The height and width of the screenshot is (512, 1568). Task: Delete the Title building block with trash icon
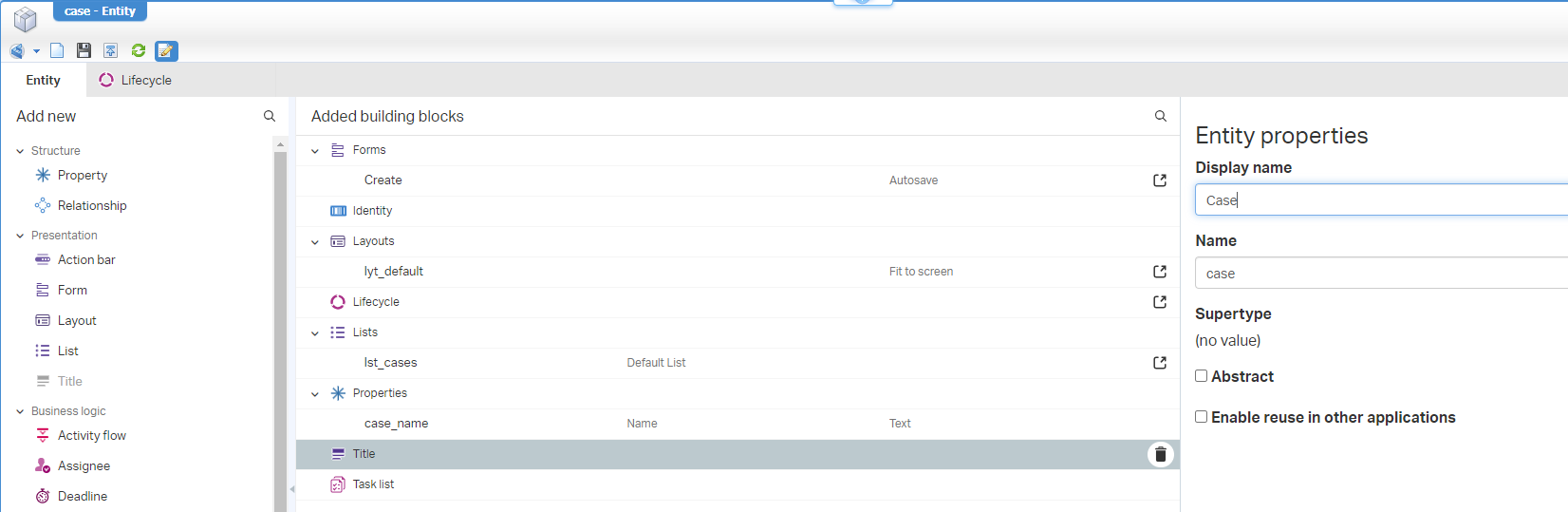tap(1160, 455)
